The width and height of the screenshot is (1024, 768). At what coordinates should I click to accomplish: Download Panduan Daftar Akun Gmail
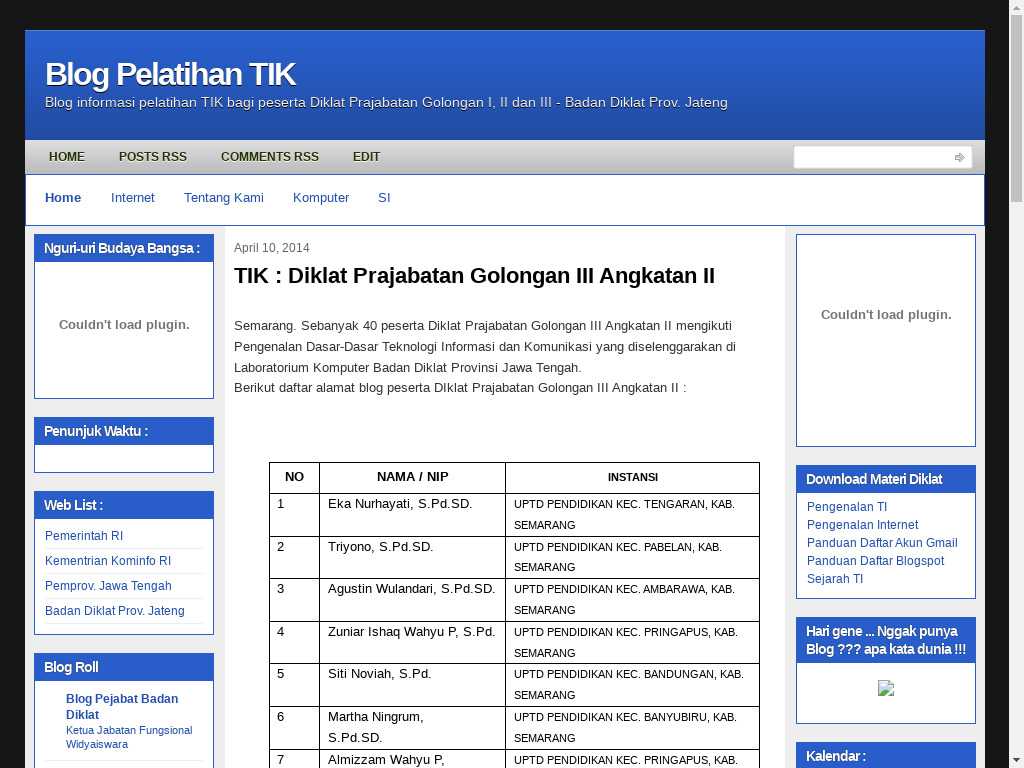[881, 543]
